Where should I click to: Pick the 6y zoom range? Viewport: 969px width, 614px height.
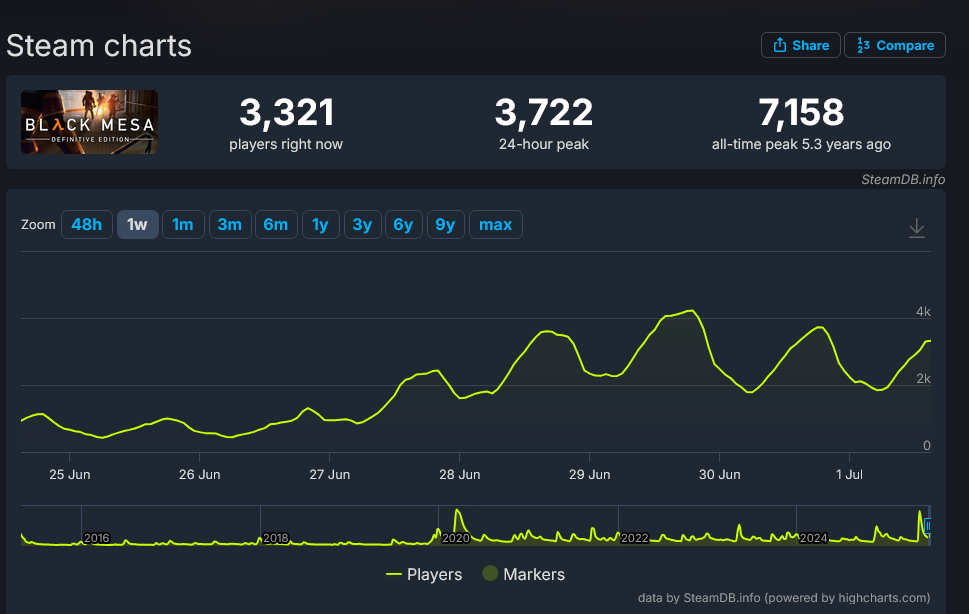point(404,224)
